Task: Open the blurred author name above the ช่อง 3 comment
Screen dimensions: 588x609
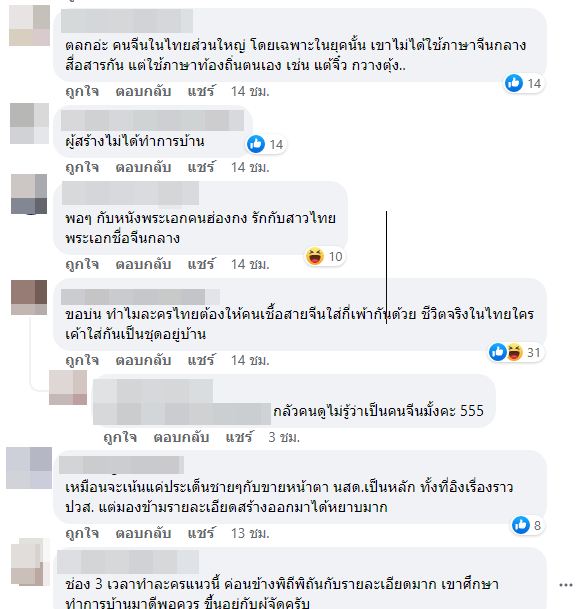Action: click(128, 562)
